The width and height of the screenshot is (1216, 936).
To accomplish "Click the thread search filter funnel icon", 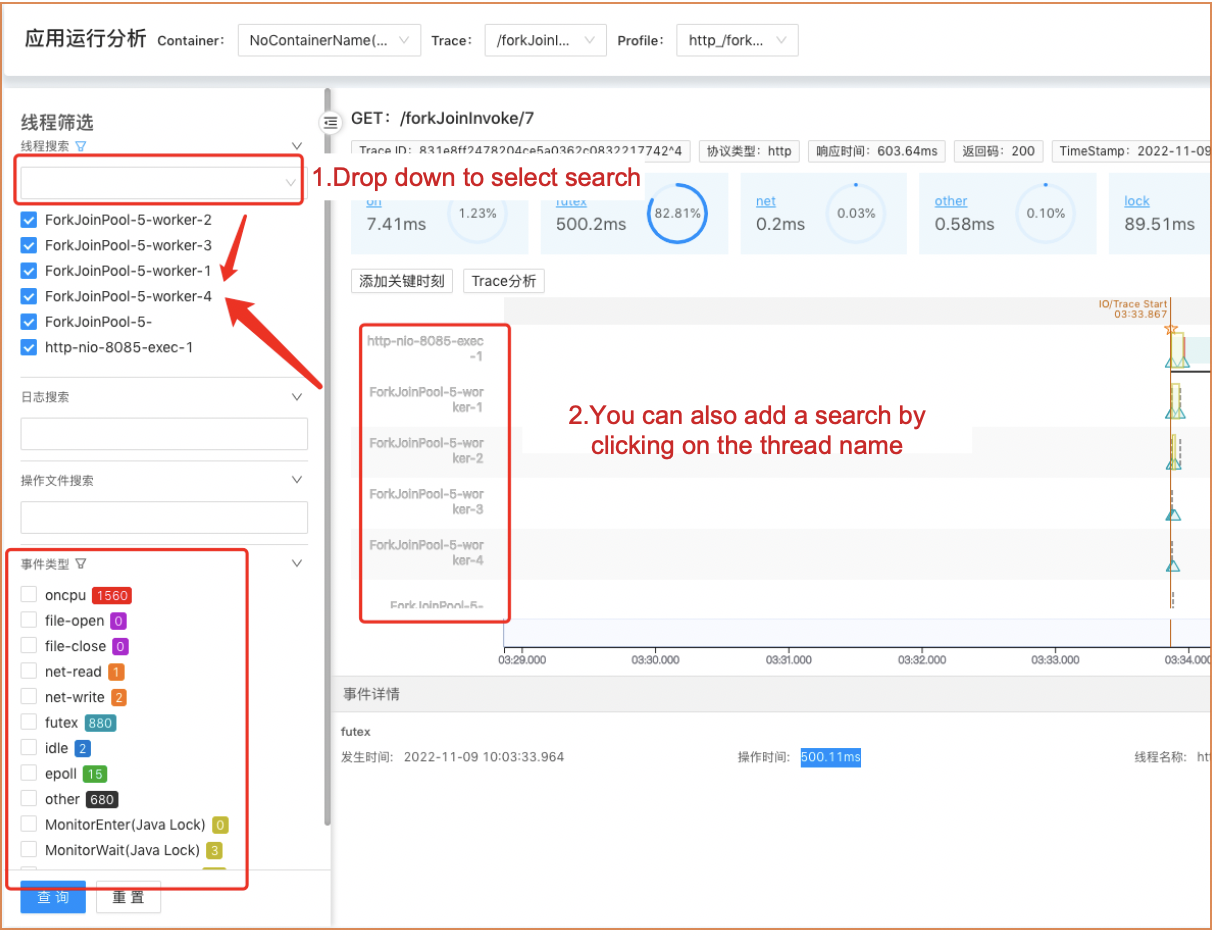I will point(81,146).
